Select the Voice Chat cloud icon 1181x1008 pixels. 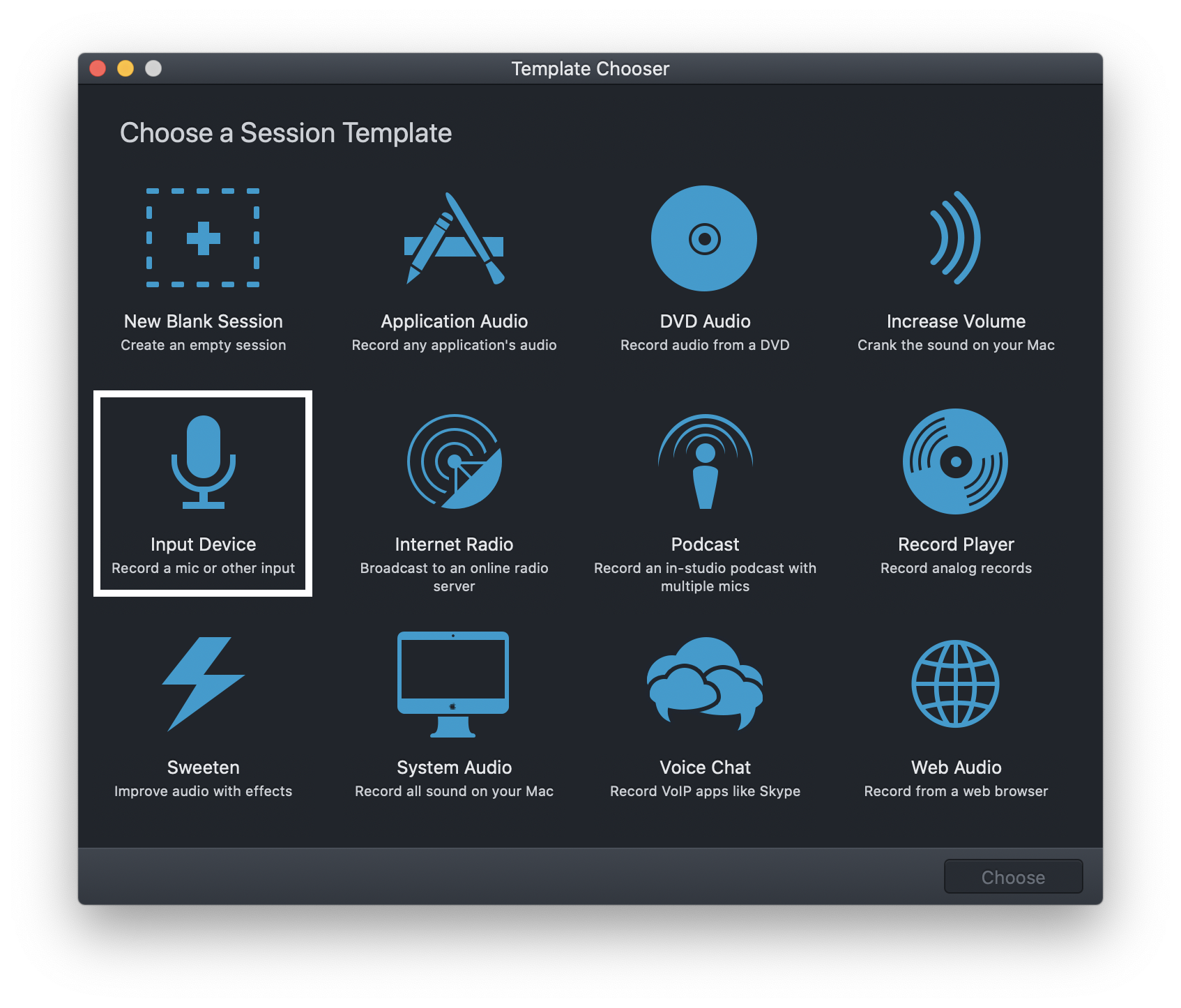705,684
